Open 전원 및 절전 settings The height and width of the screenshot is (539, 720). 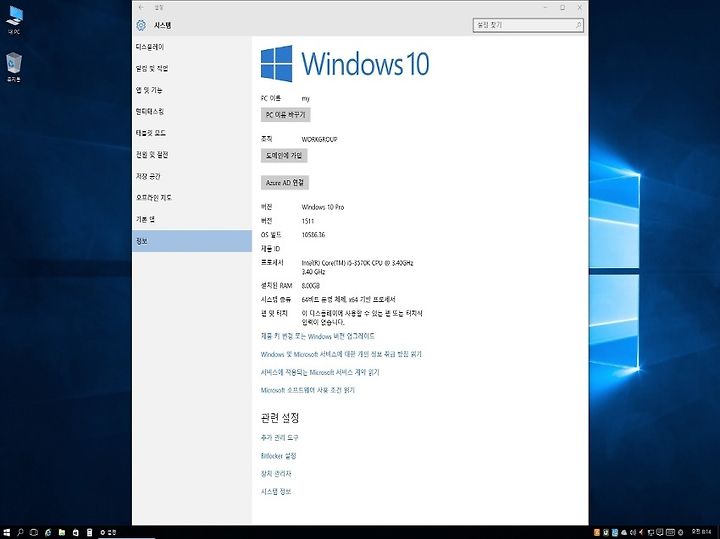pyautogui.click(x=191, y=155)
